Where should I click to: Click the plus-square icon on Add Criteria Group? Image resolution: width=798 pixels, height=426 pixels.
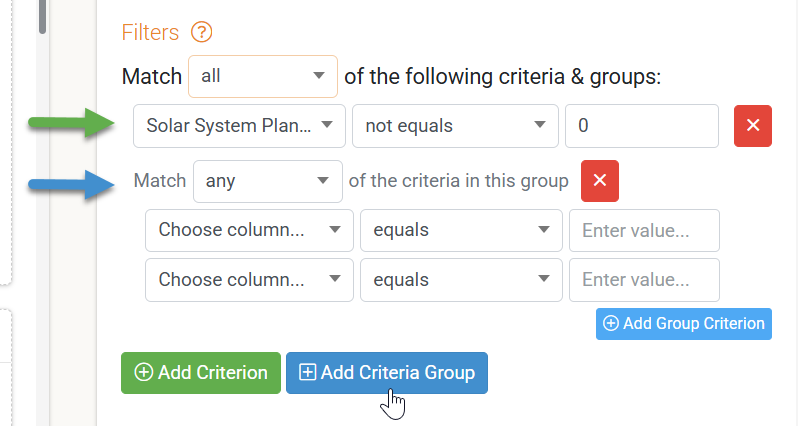point(307,372)
